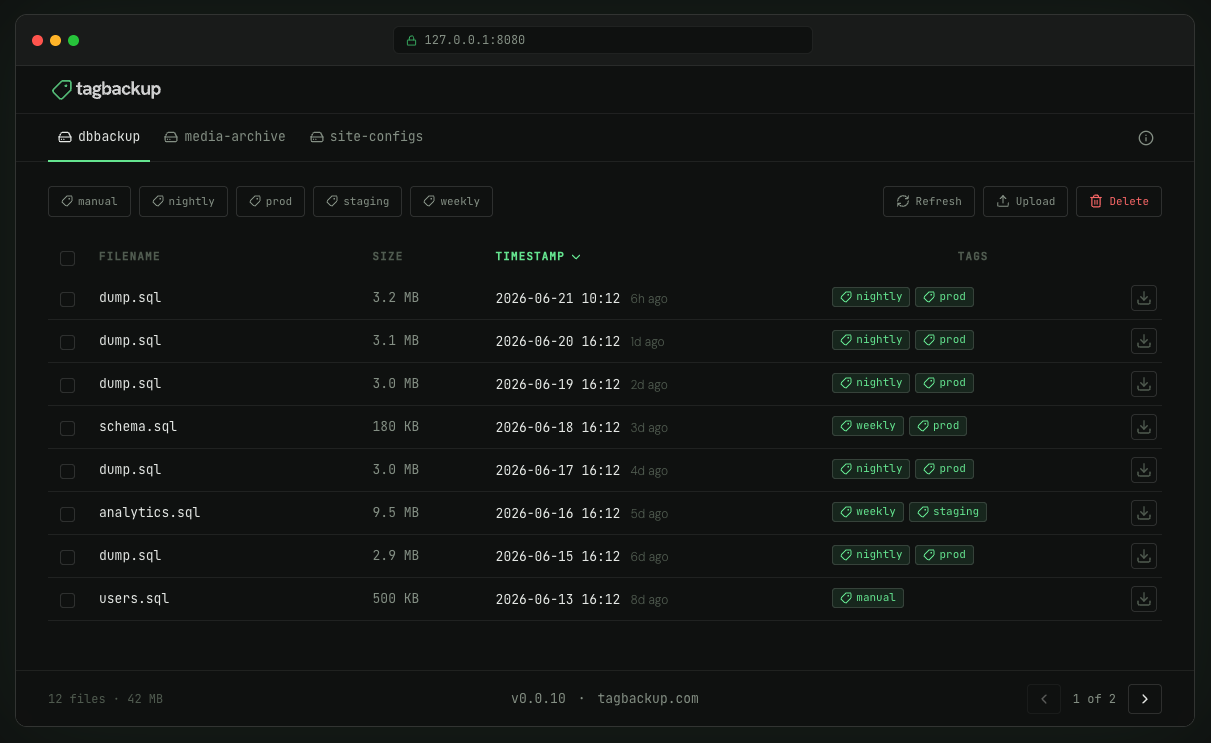Click the red Delete button
Image resolution: width=1211 pixels, height=743 pixels.
(x=1119, y=201)
